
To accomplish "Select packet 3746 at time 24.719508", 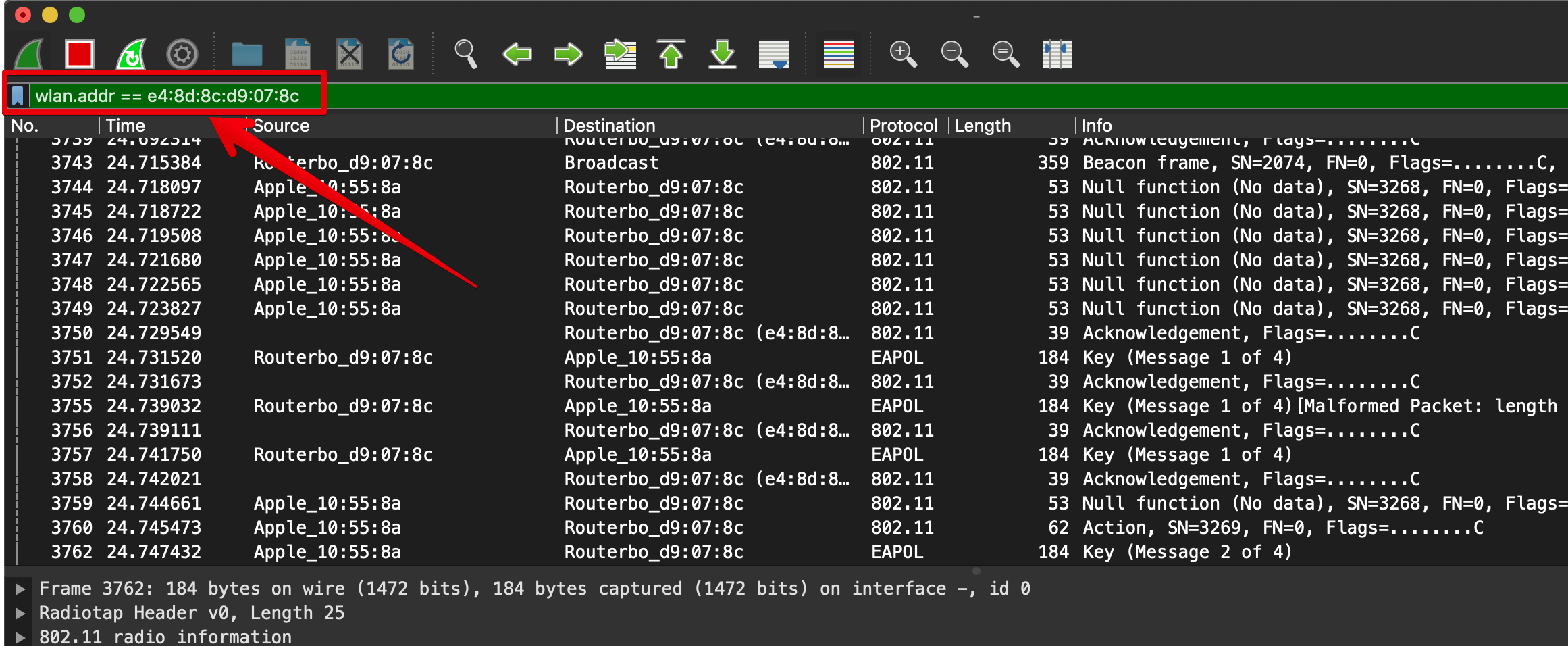I will tap(787, 236).
